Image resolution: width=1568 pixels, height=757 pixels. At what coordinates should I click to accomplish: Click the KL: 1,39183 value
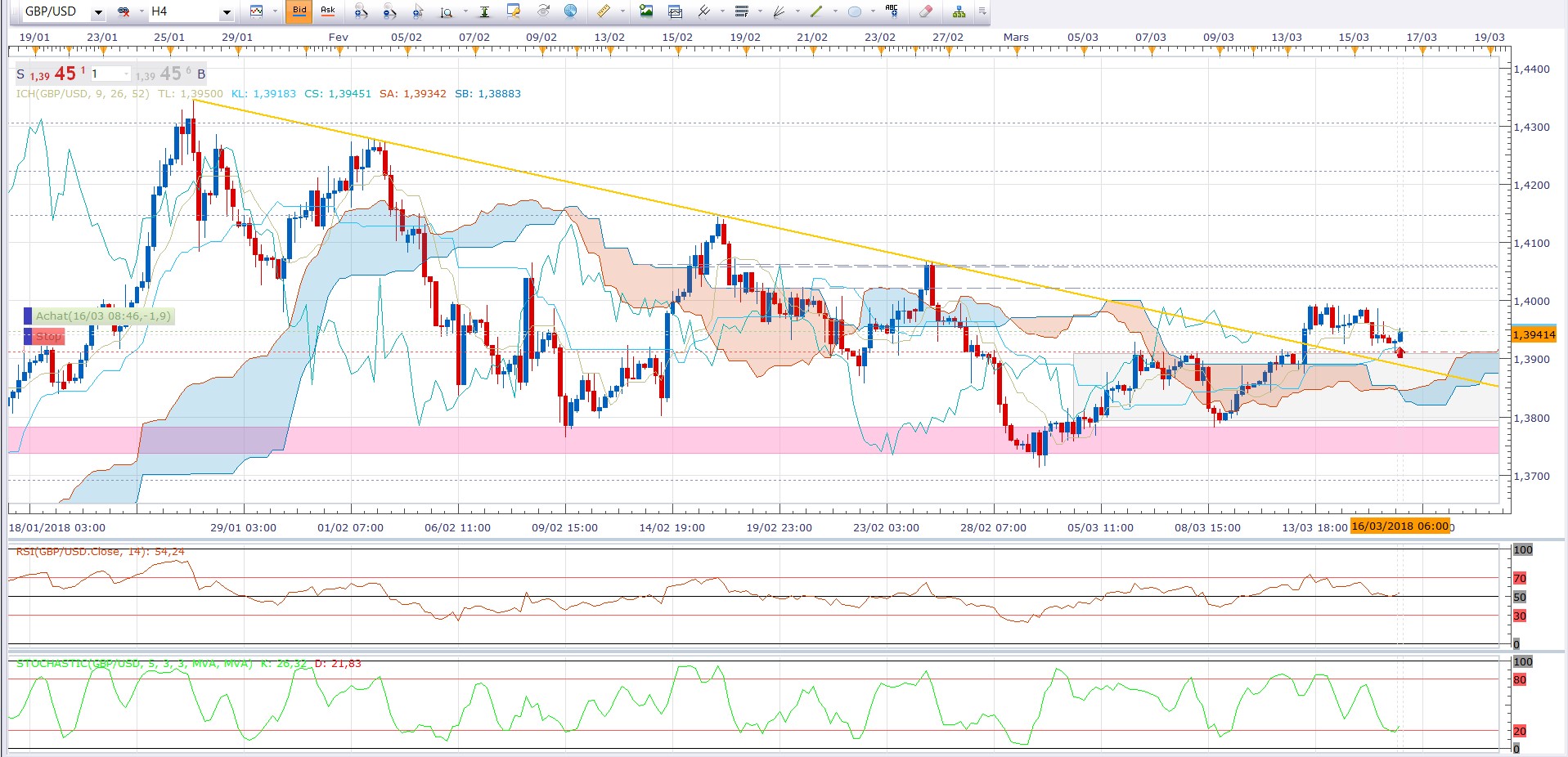[263, 94]
